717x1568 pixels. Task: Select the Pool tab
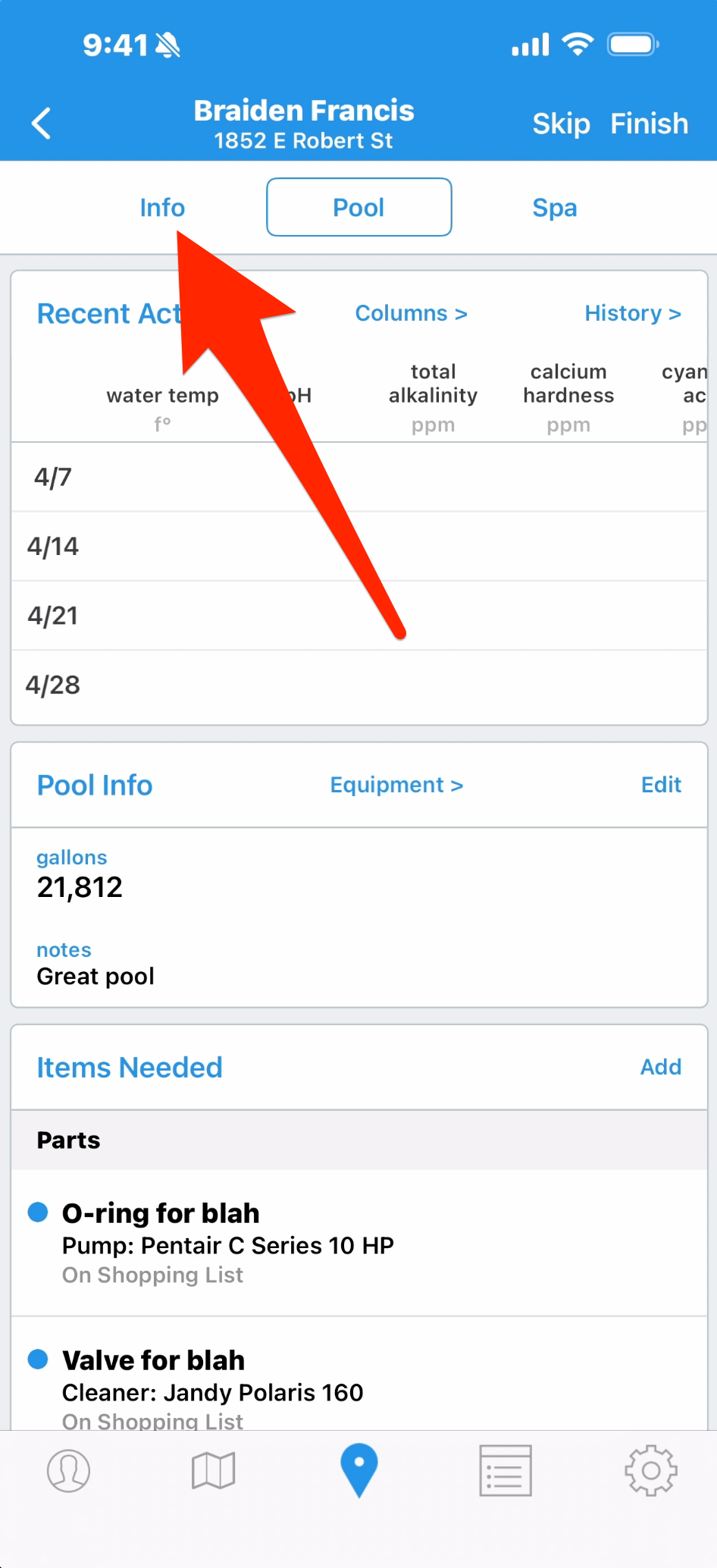pos(359,207)
